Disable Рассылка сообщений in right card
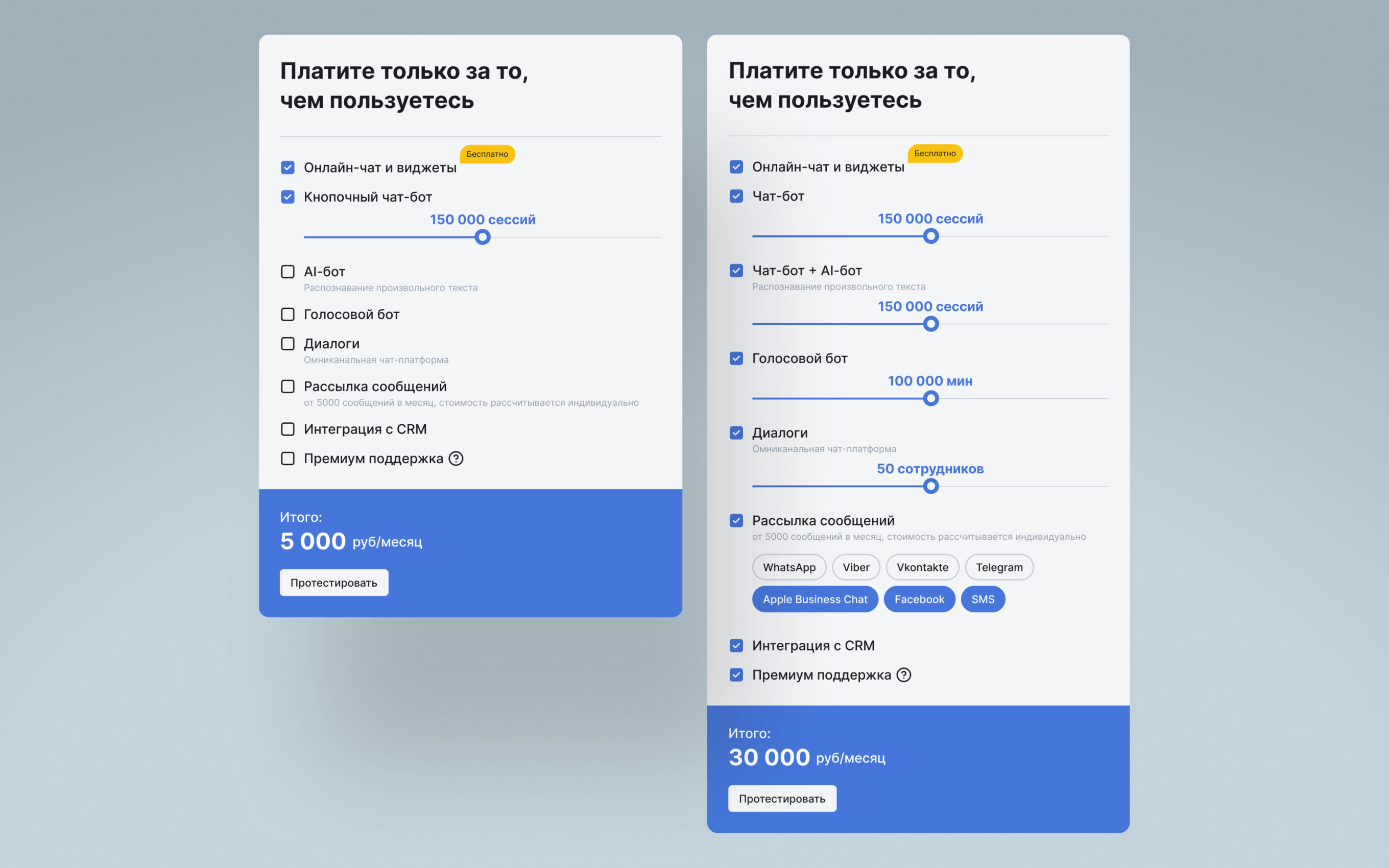Image resolution: width=1389 pixels, height=868 pixels. tap(736, 521)
